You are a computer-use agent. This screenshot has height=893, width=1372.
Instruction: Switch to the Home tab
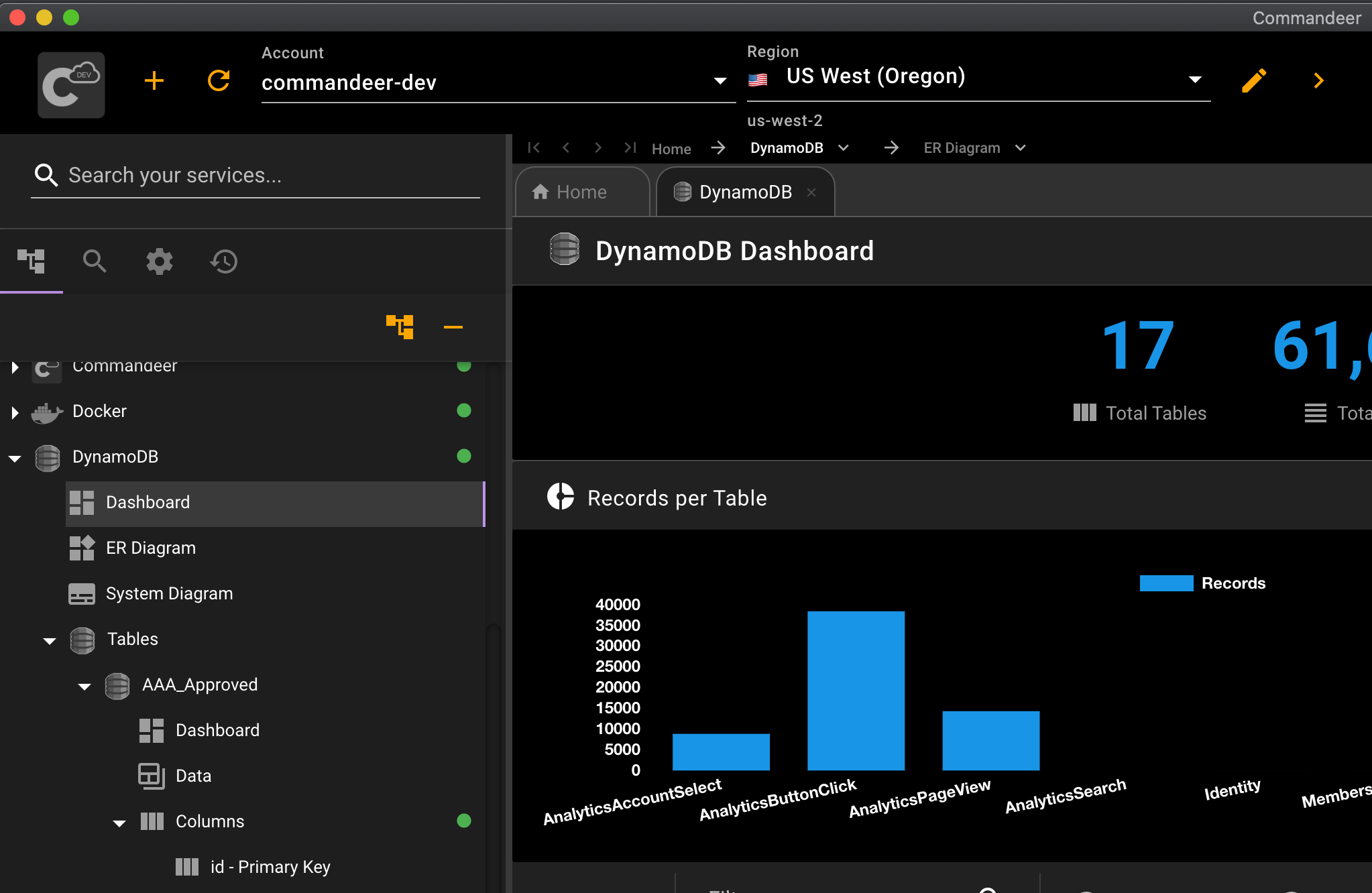pyautogui.click(x=581, y=192)
